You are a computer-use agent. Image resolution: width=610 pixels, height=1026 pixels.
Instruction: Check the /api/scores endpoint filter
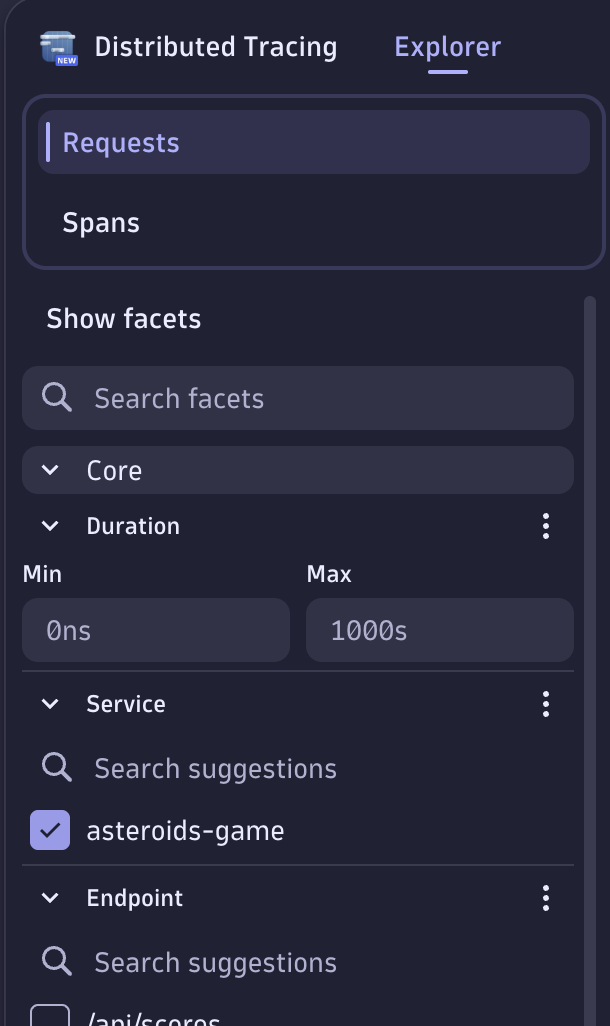[49, 1018]
